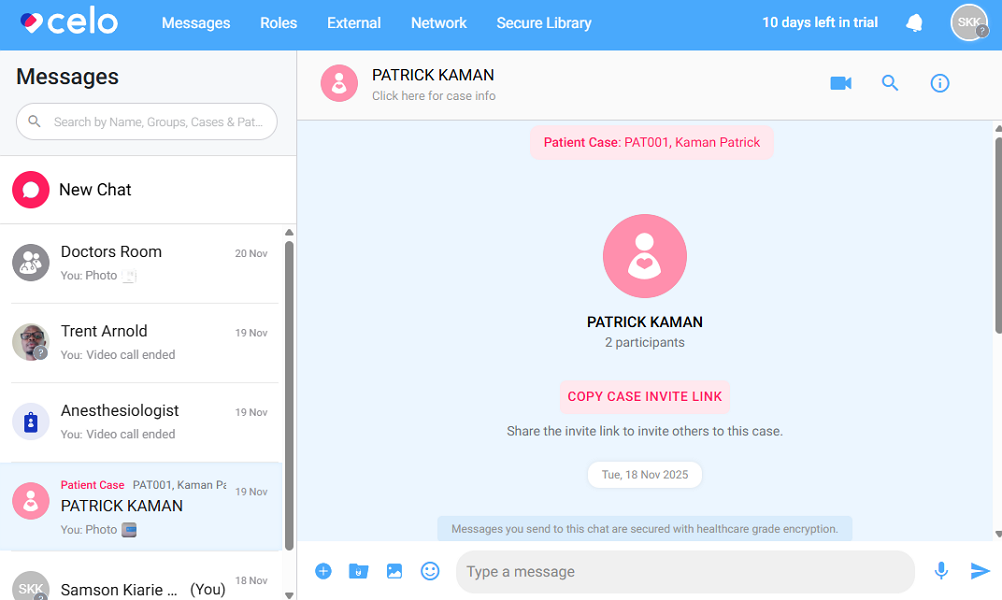Click the Celo logo
The image size is (1002, 600).
(x=65, y=21)
